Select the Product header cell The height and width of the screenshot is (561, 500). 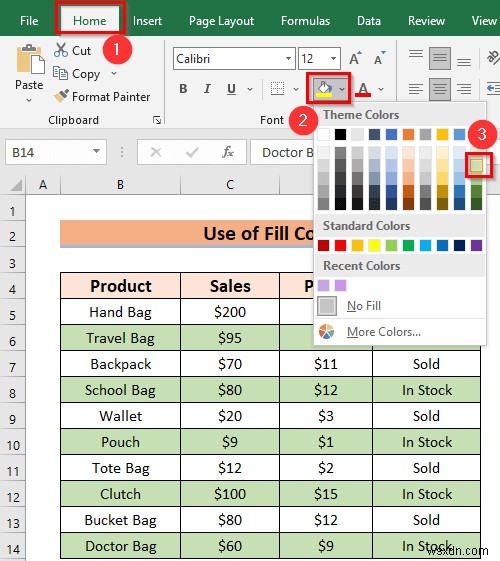(121, 286)
